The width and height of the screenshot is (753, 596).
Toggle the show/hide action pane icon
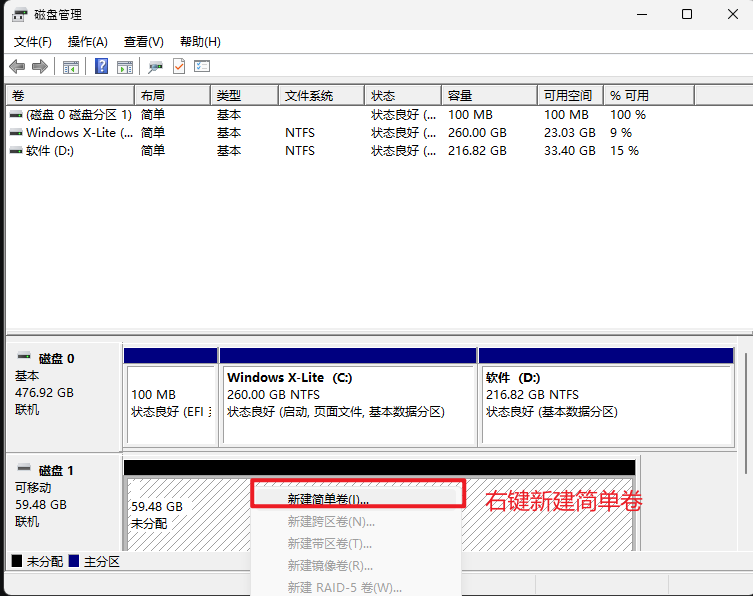point(125,67)
